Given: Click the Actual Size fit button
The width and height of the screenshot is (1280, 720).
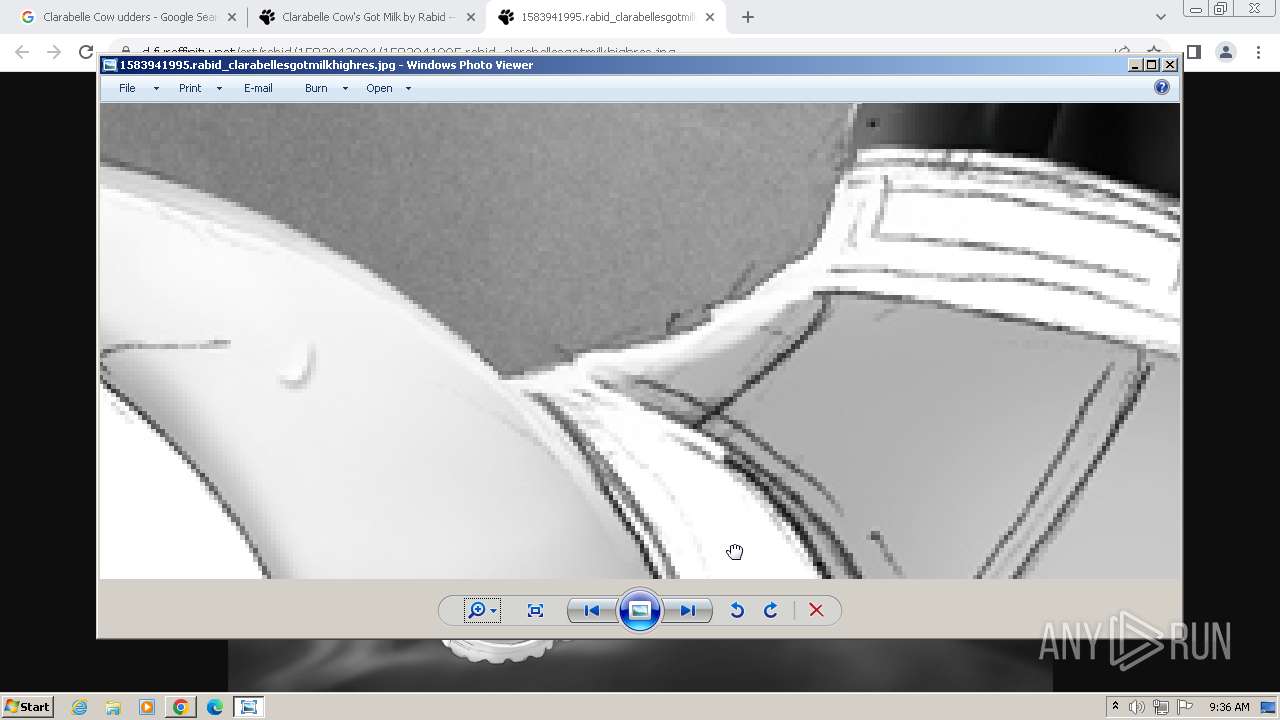Looking at the screenshot, I should coord(535,610).
